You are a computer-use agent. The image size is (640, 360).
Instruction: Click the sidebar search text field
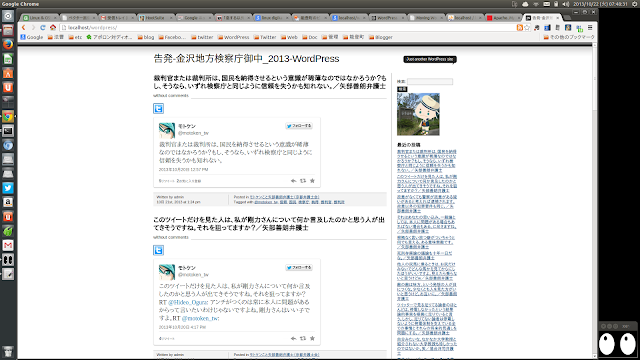pyautogui.click(x=430, y=82)
